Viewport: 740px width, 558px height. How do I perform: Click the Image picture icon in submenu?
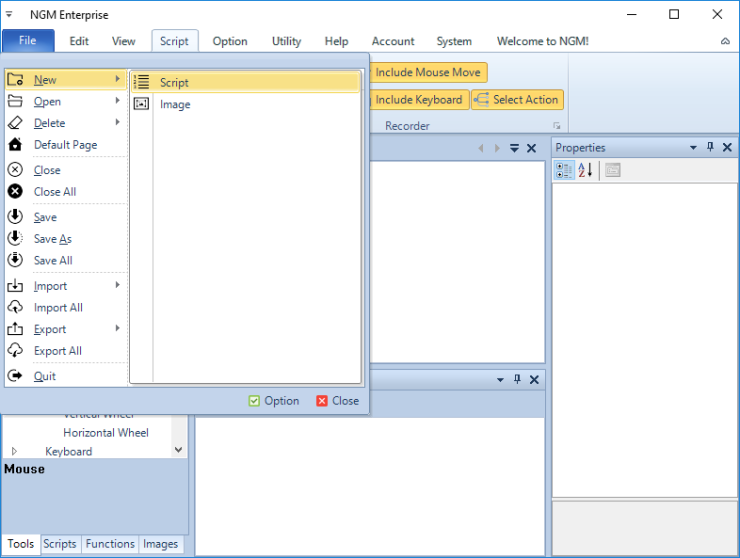141,103
